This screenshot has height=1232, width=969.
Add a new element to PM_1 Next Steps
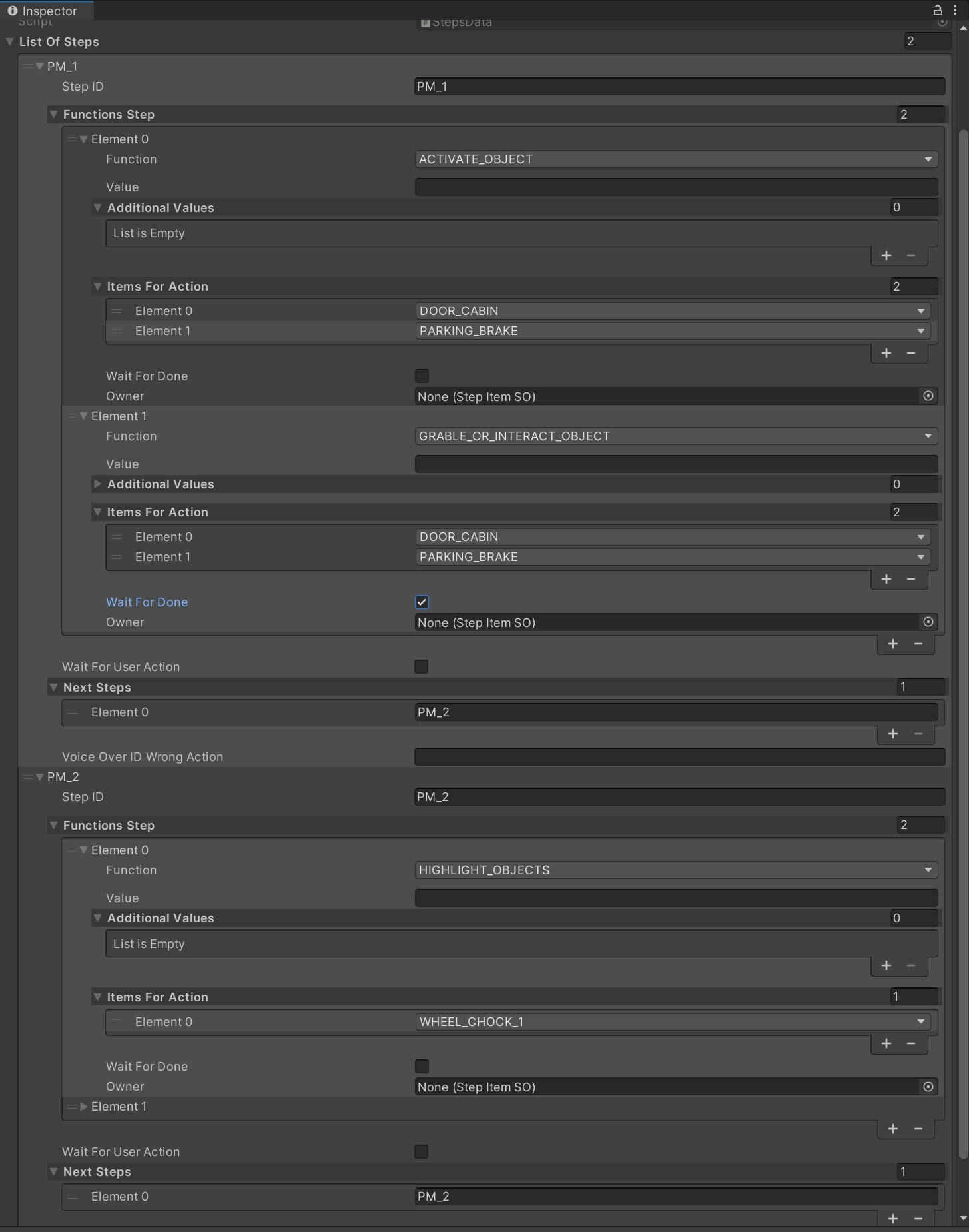(x=893, y=734)
